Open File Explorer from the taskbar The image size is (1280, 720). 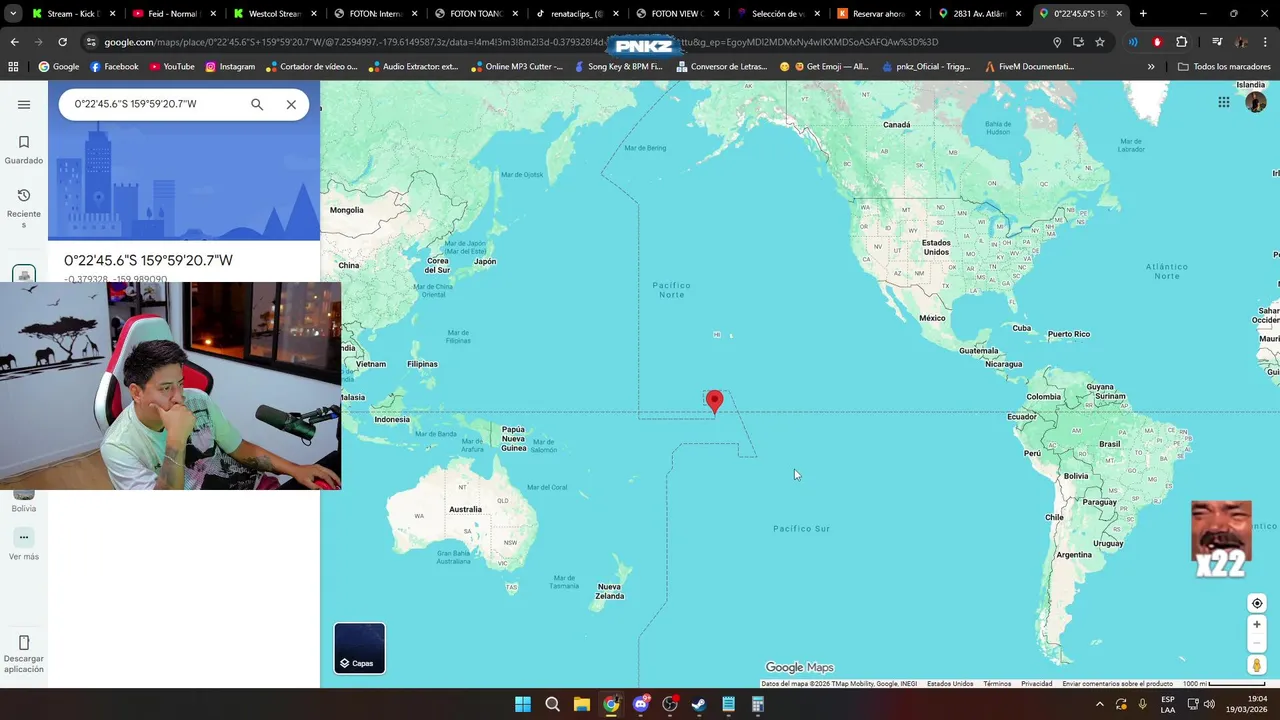click(582, 704)
